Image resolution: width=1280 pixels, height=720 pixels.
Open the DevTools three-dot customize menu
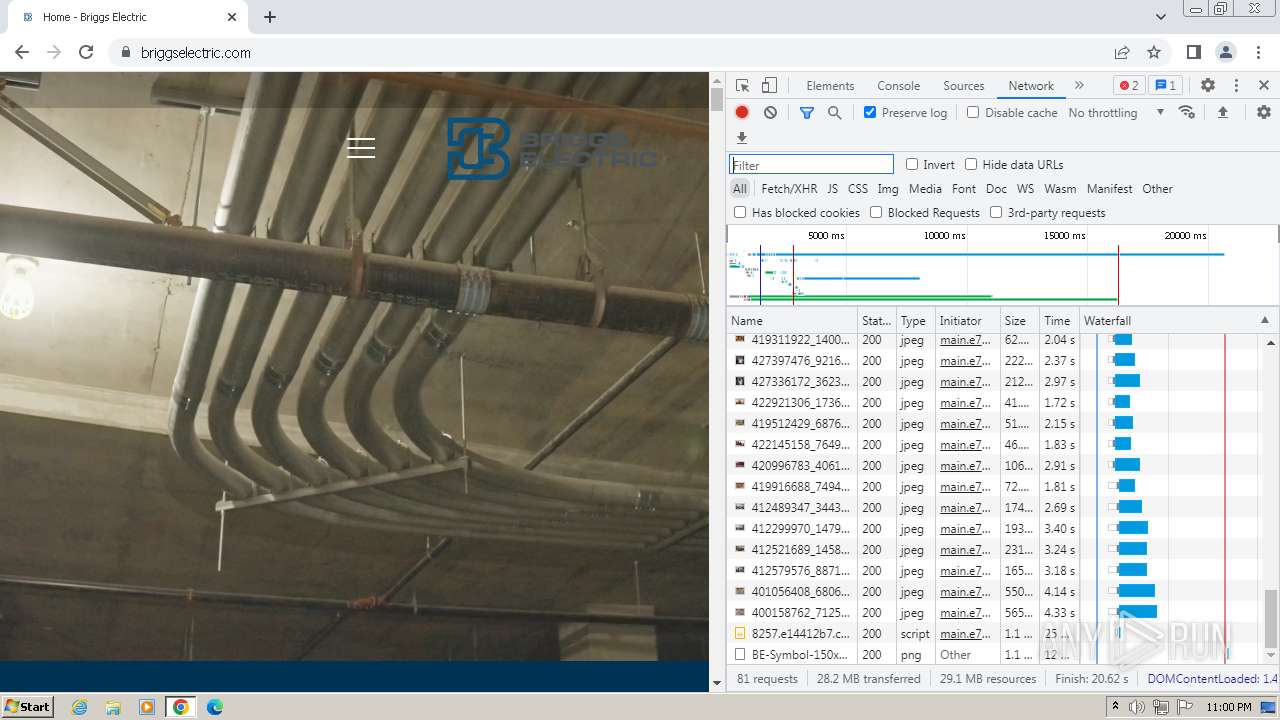pos(1236,86)
